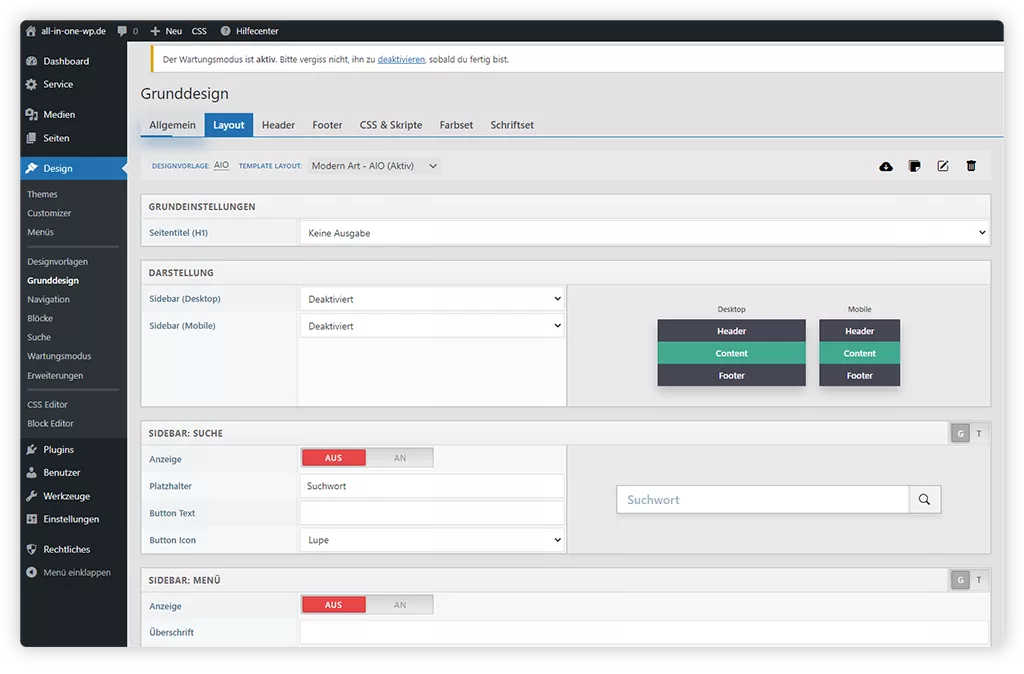Click the duplicate template layout icon
1024x674 pixels.
[x=914, y=166]
